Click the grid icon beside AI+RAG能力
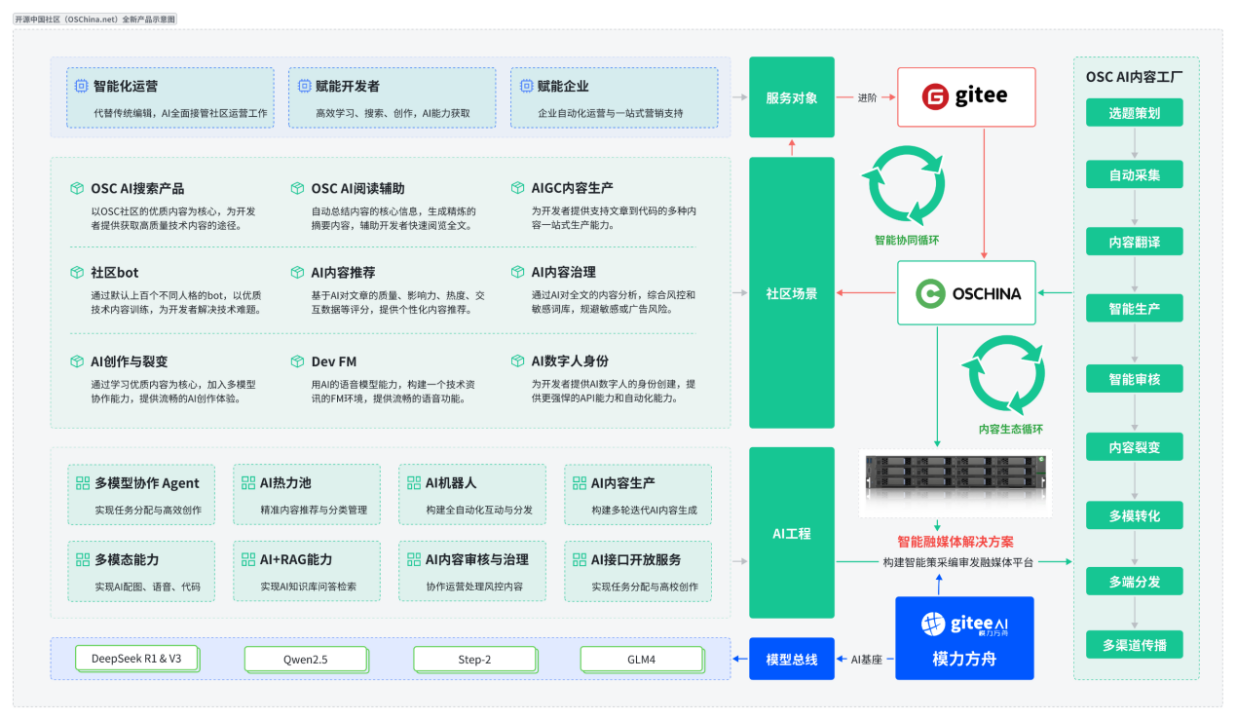 tap(249, 560)
